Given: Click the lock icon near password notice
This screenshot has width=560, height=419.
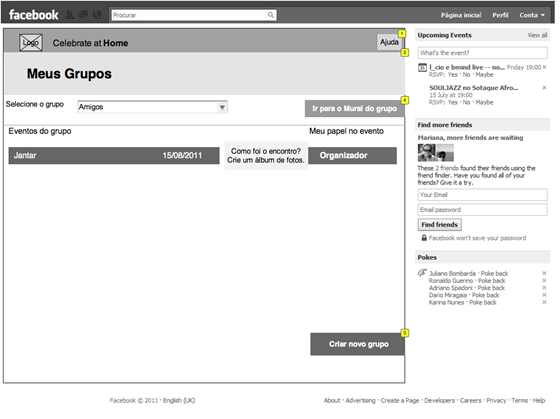Looking at the screenshot, I should pyautogui.click(x=424, y=238).
